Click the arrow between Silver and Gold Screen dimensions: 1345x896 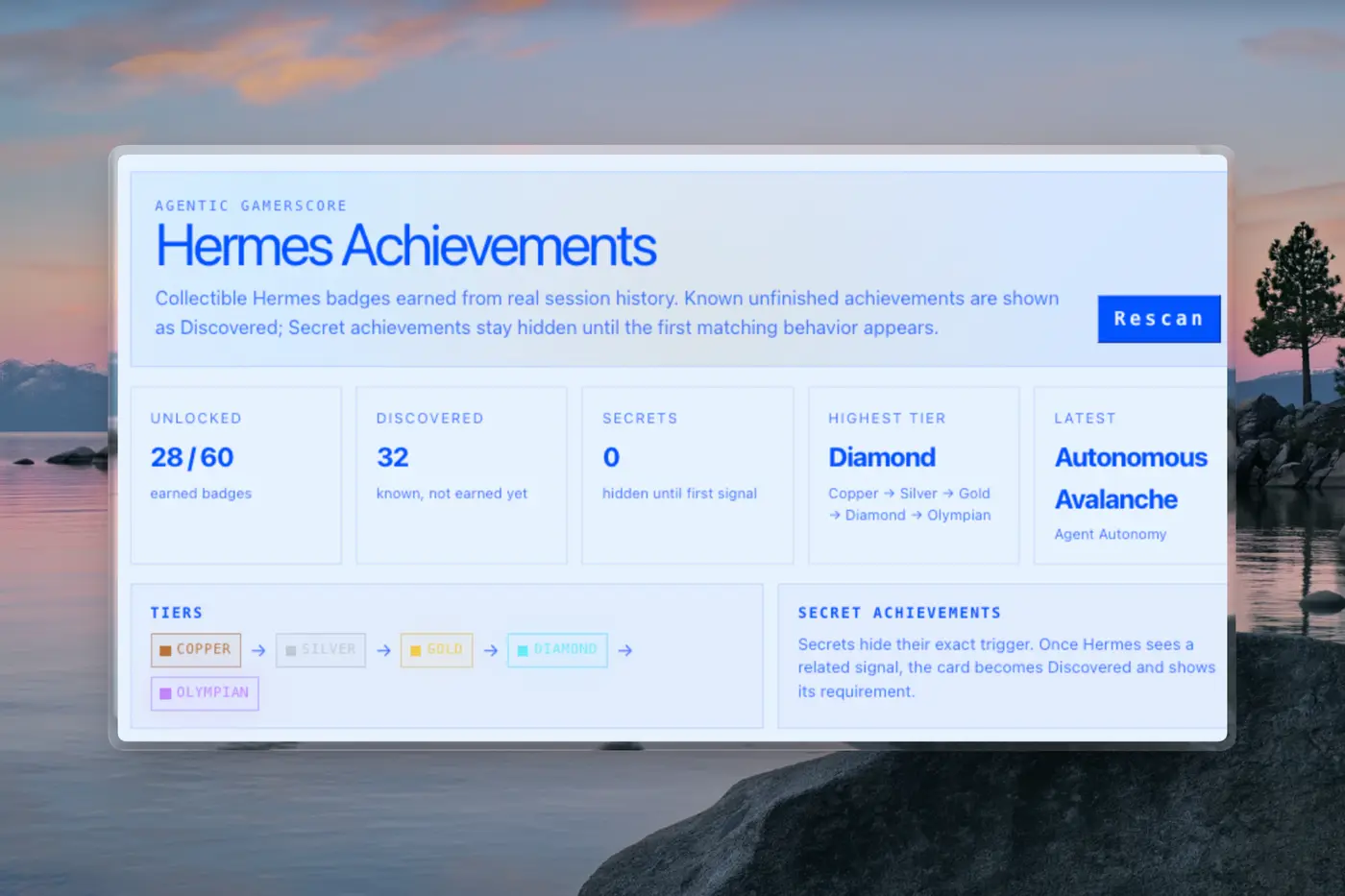383,651
